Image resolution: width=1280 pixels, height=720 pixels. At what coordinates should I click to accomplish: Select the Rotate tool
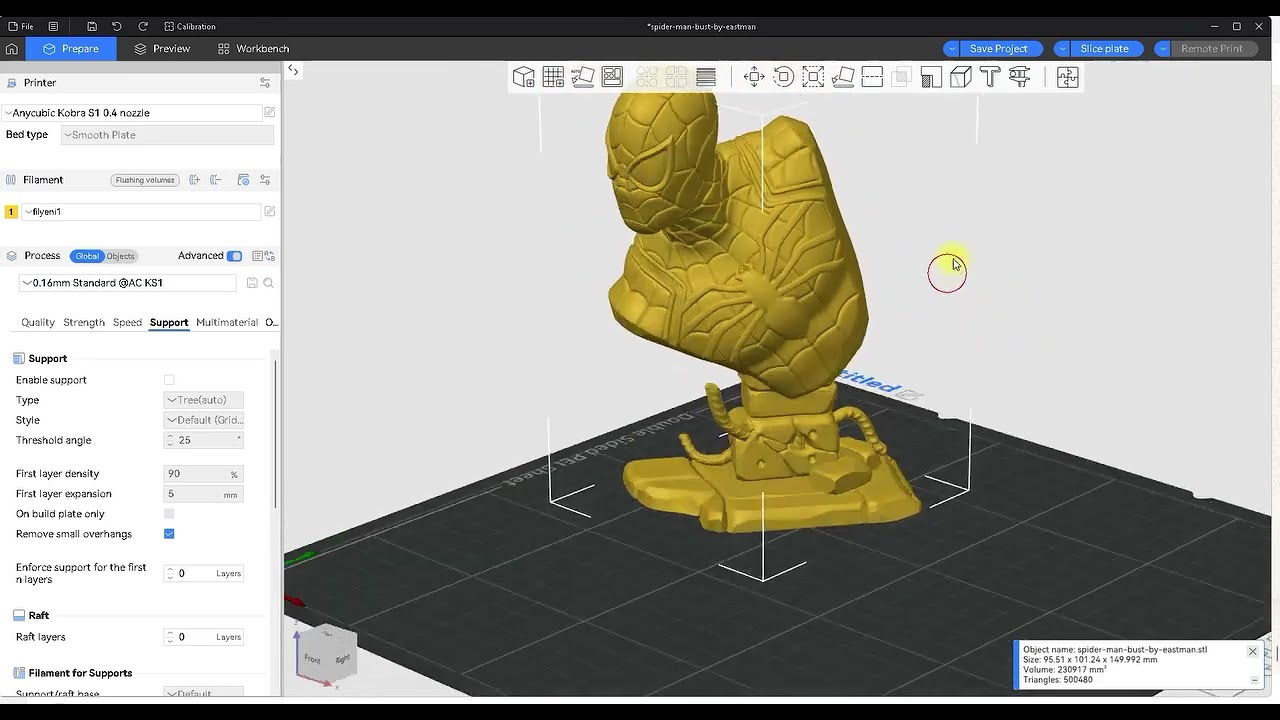(784, 77)
